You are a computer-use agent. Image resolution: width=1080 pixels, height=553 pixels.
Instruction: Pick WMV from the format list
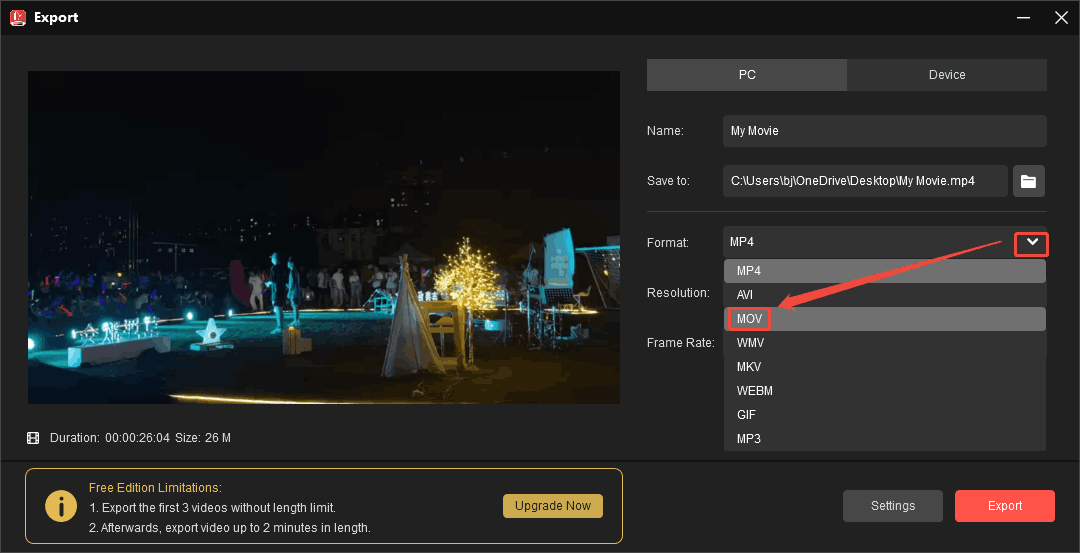coord(884,343)
